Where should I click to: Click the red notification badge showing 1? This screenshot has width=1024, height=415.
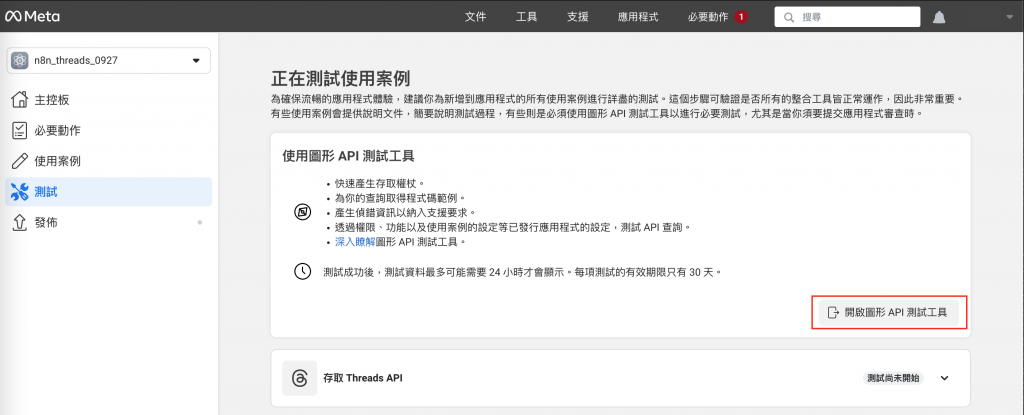[x=741, y=17]
